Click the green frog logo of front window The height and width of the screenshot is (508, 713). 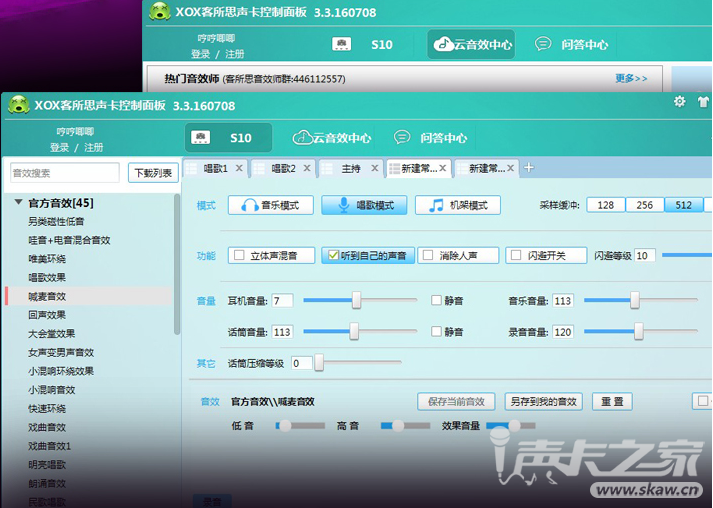tap(19, 105)
